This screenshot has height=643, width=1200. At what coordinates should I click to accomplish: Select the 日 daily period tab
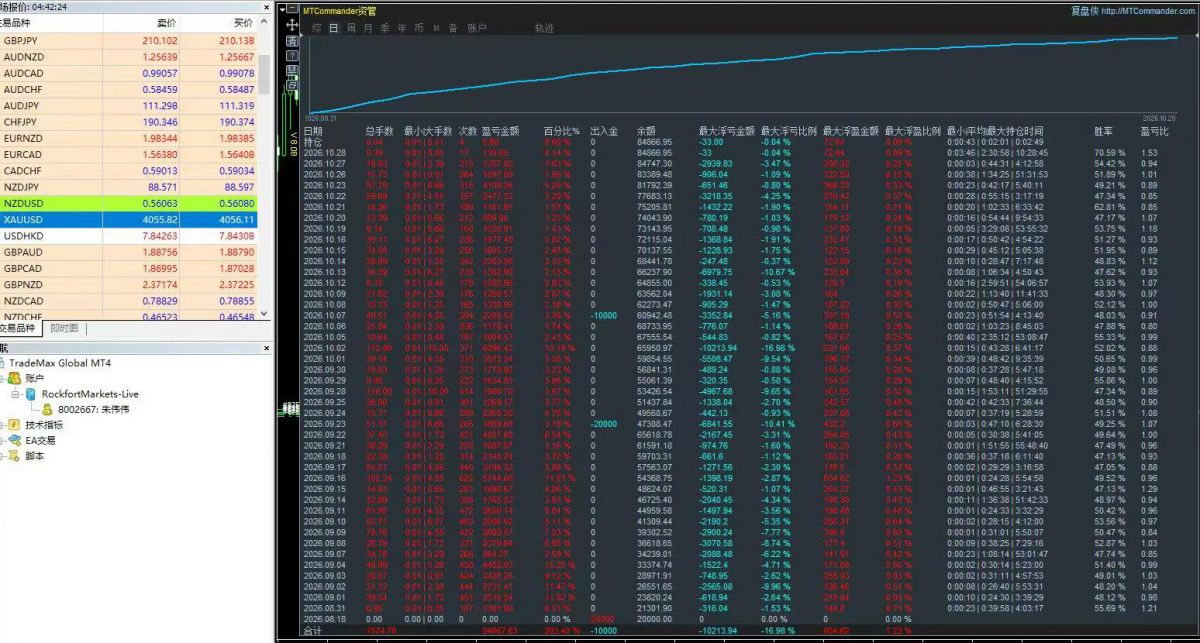(334, 28)
